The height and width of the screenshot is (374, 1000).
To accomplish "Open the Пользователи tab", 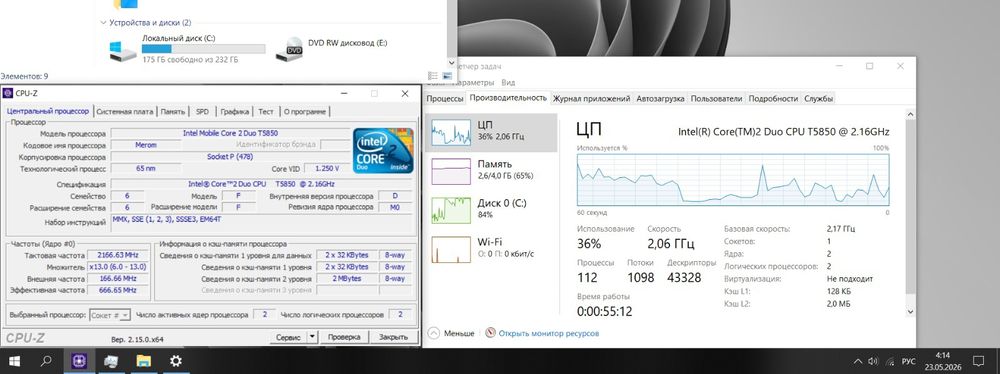I will [x=716, y=99].
